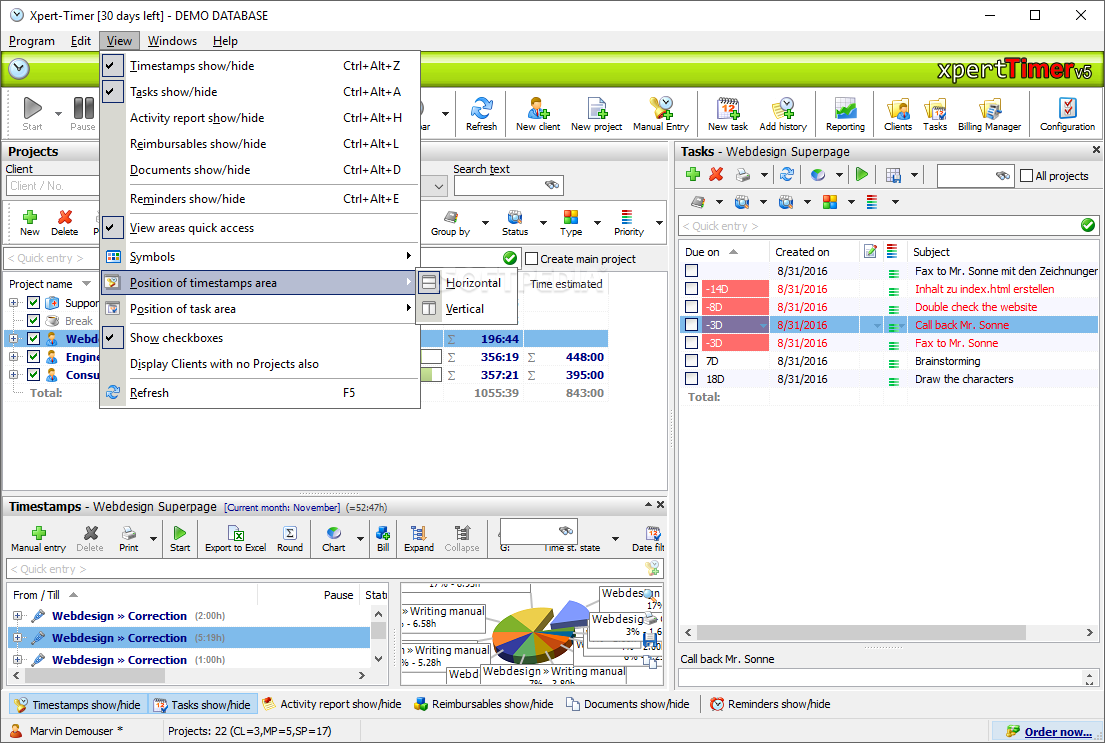This screenshot has width=1105, height=743.
Task: Click the Status filter icon in Projects toolbar
Action: pyautogui.click(x=514, y=223)
